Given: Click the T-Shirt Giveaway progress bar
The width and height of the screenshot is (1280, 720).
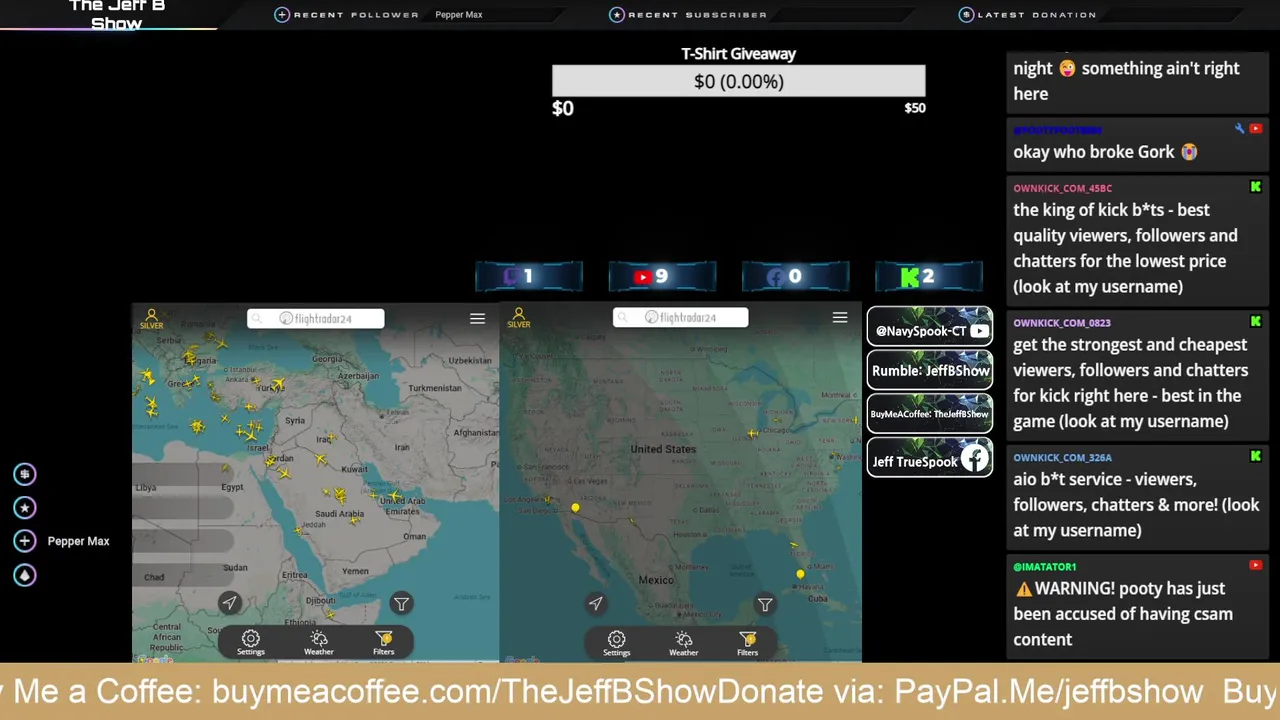Looking at the screenshot, I should click(x=739, y=81).
